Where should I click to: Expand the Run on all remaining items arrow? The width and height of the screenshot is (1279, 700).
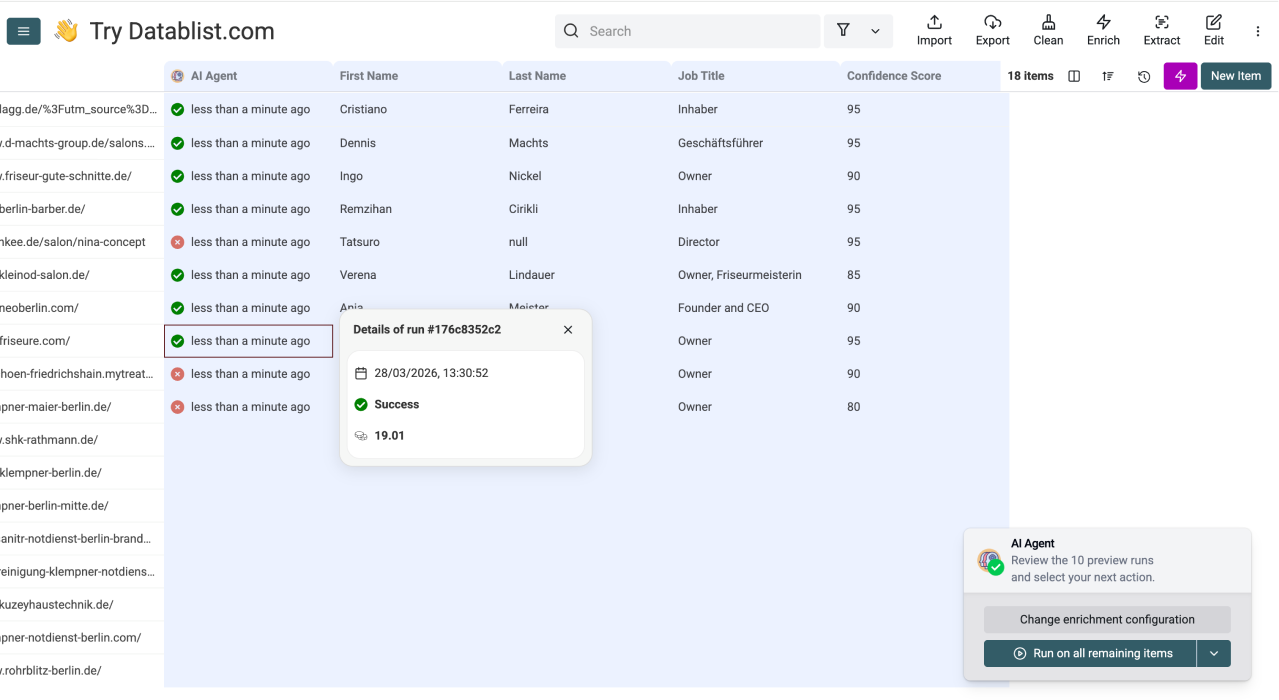point(1213,653)
